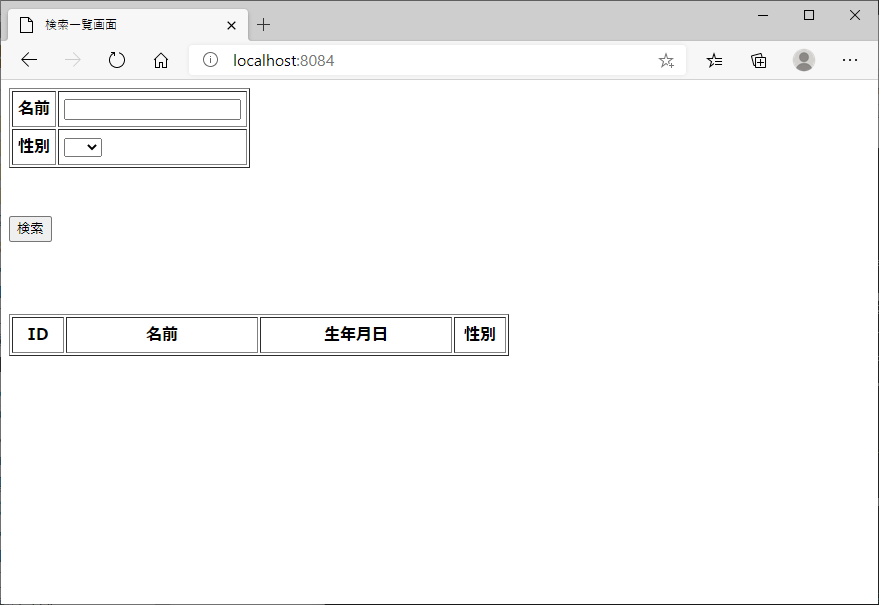This screenshot has width=879, height=605.
Task: Click the ID column header
Action: [x=38, y=334]
